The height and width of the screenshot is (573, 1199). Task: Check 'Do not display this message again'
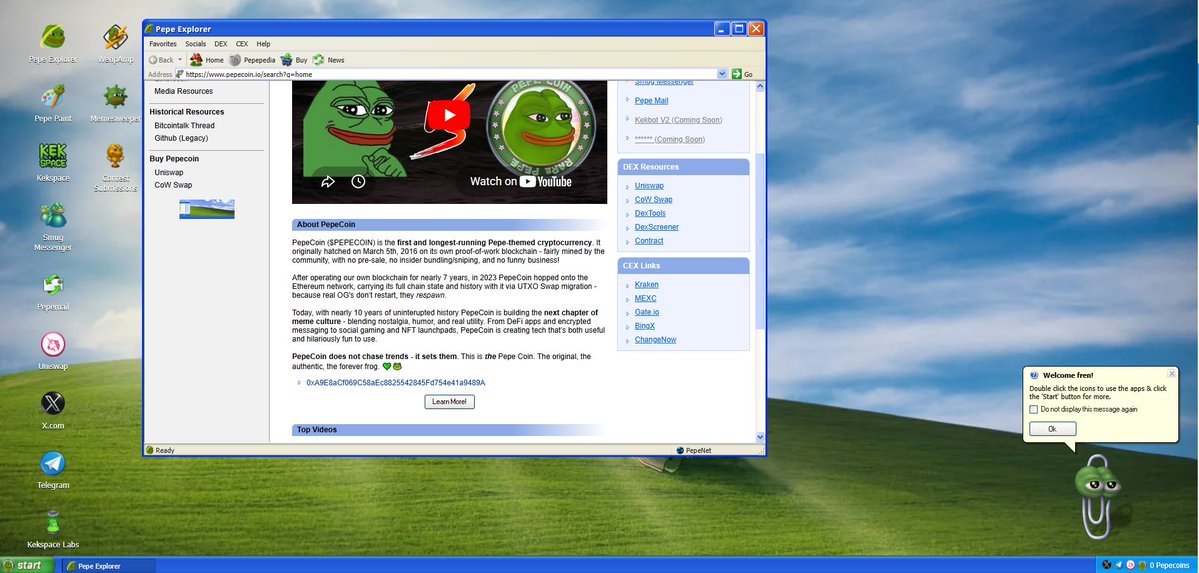click(x=1034, y=409)
